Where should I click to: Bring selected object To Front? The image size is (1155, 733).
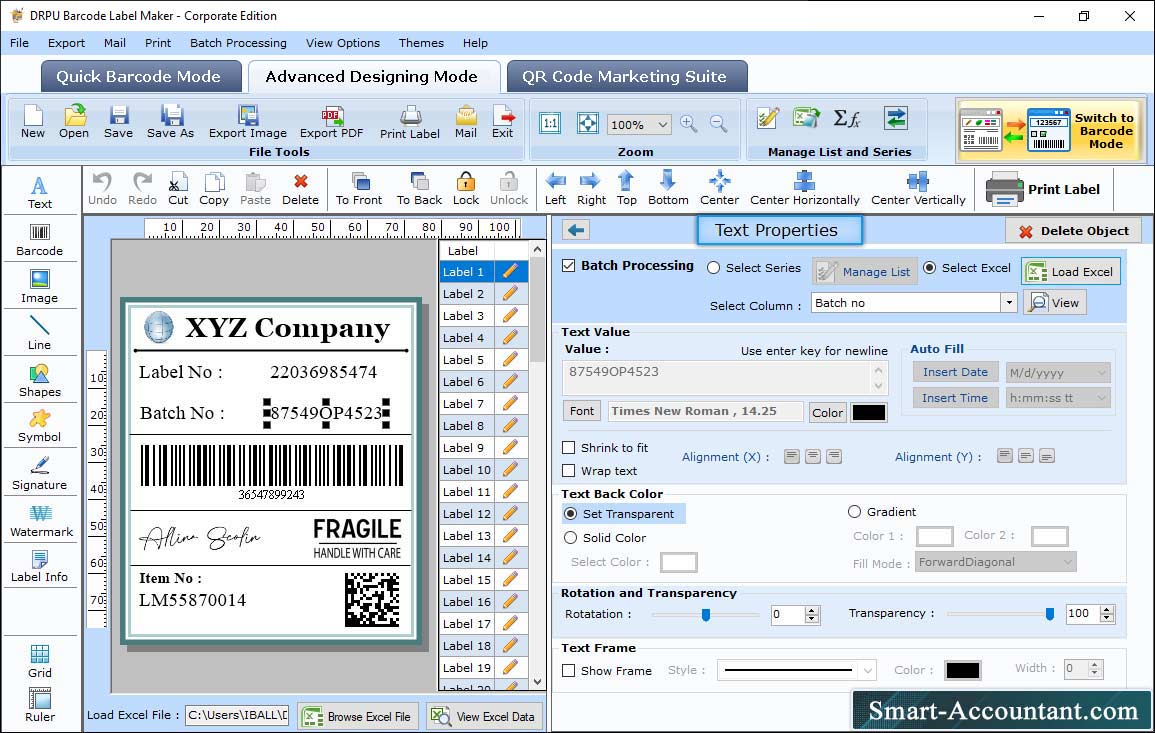359,189
